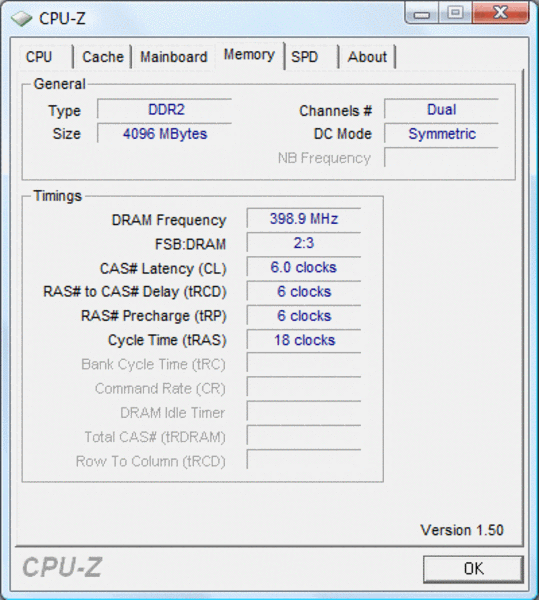Click the maximize window button
Viewport: 539px width, 600px height.
coord(455,13)
